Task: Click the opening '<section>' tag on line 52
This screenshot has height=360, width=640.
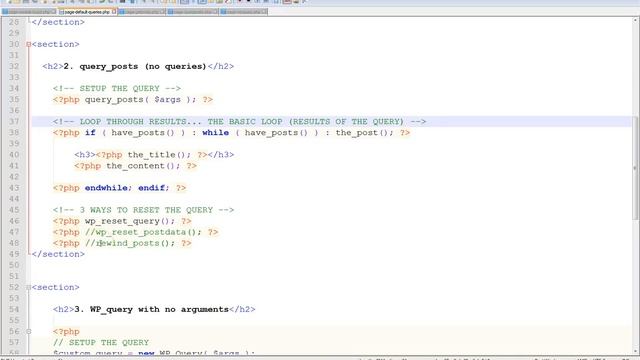Action: click(56, 287)
